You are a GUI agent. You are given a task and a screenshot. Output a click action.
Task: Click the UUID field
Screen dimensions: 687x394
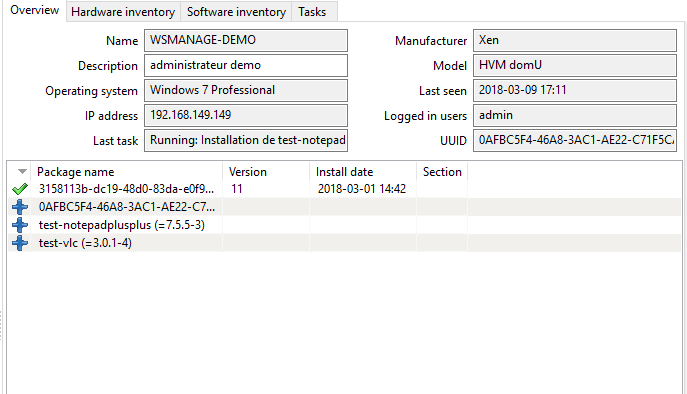coord(575,140)
